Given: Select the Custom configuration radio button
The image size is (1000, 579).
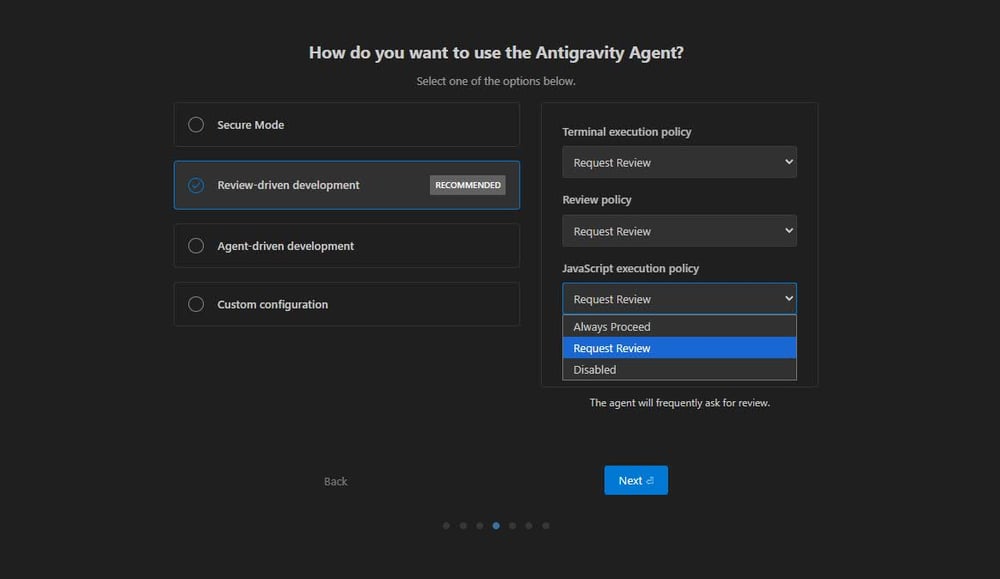Looking at the screenshot, I should [x=196, y=304].
